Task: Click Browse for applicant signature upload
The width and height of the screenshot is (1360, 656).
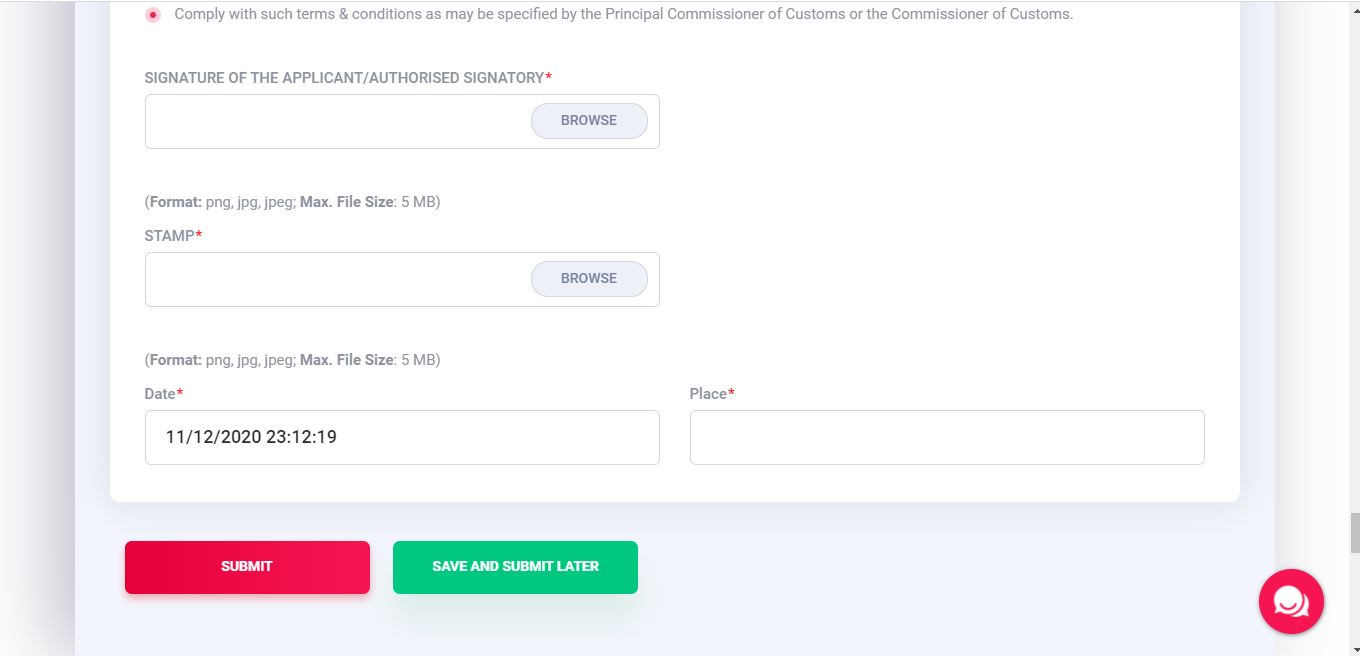Action: [589, 121]
